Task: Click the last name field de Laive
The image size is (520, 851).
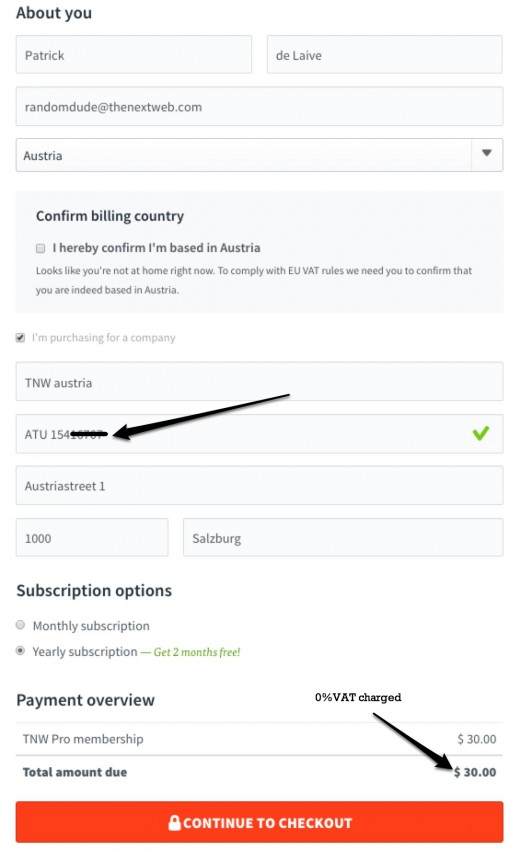Action: [x=384, y=55]
